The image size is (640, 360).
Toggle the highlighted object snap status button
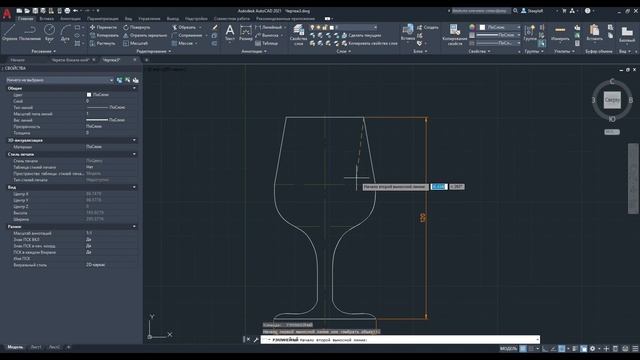pos(562,349)
